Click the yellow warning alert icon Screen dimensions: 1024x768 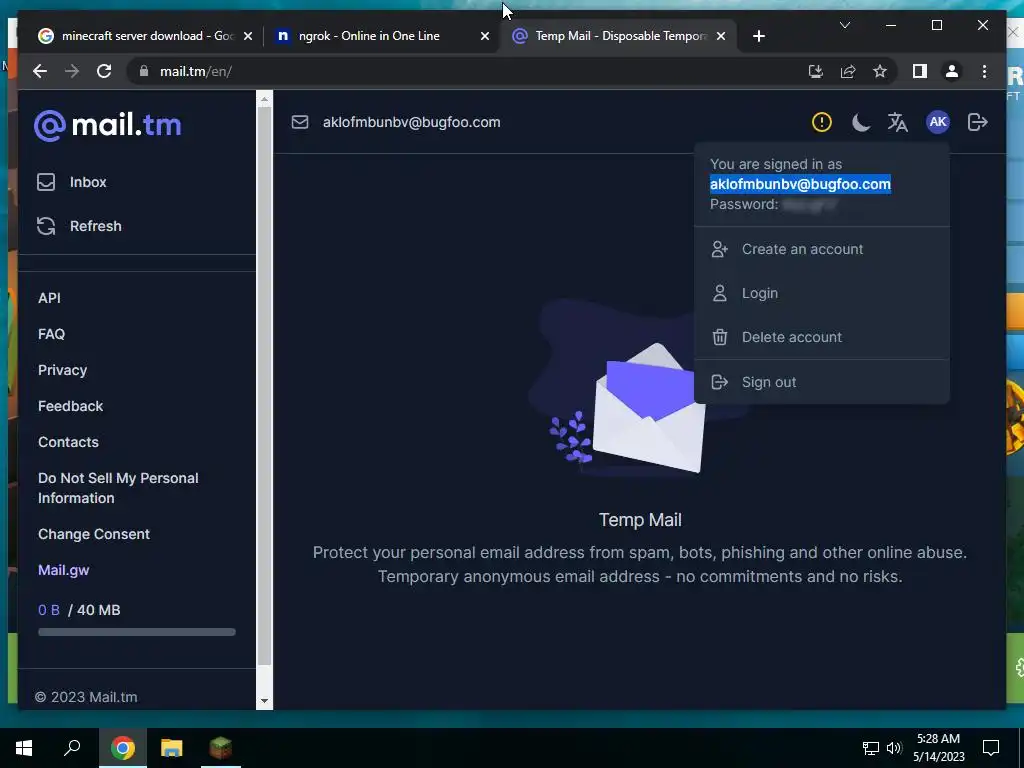[822, 122]
